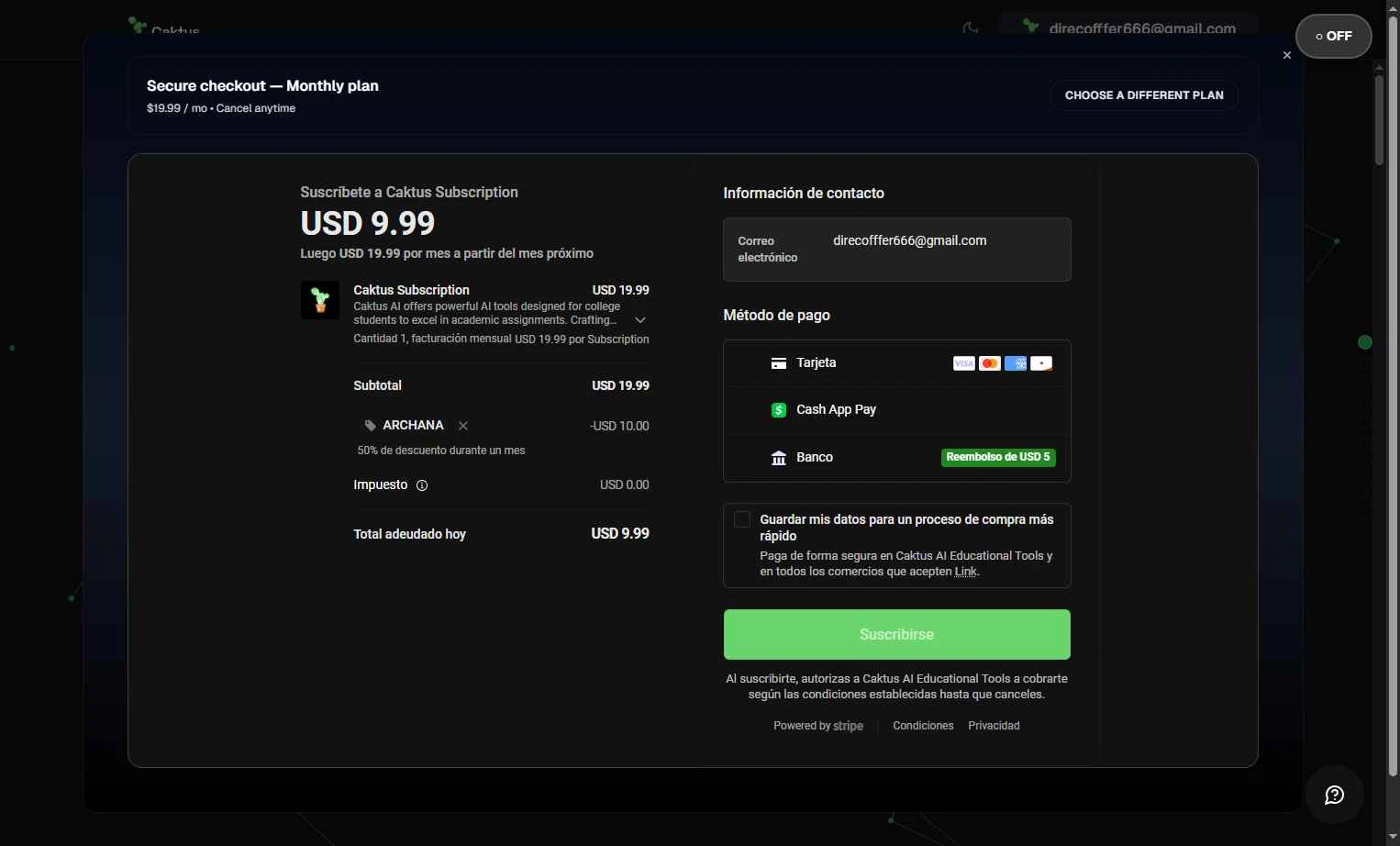
Task: Select the Tarjeta card icon
Action: tap(779, 363)
